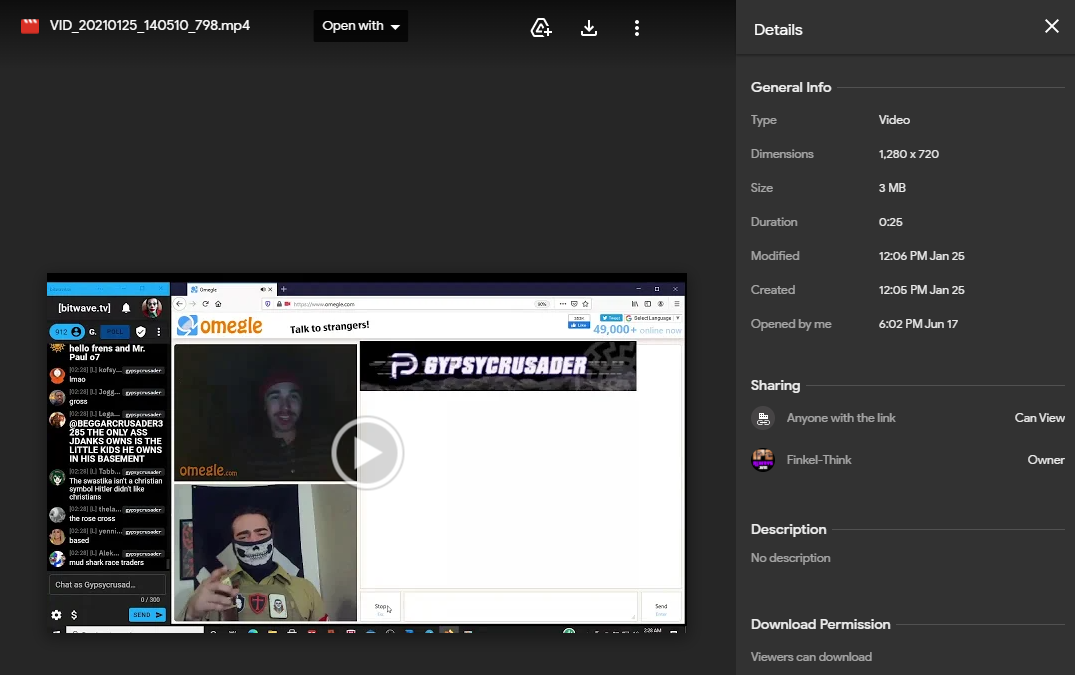Download the video file
Image resolution: width=1075 pixels, height=675 pixels.
coord(589,27)
